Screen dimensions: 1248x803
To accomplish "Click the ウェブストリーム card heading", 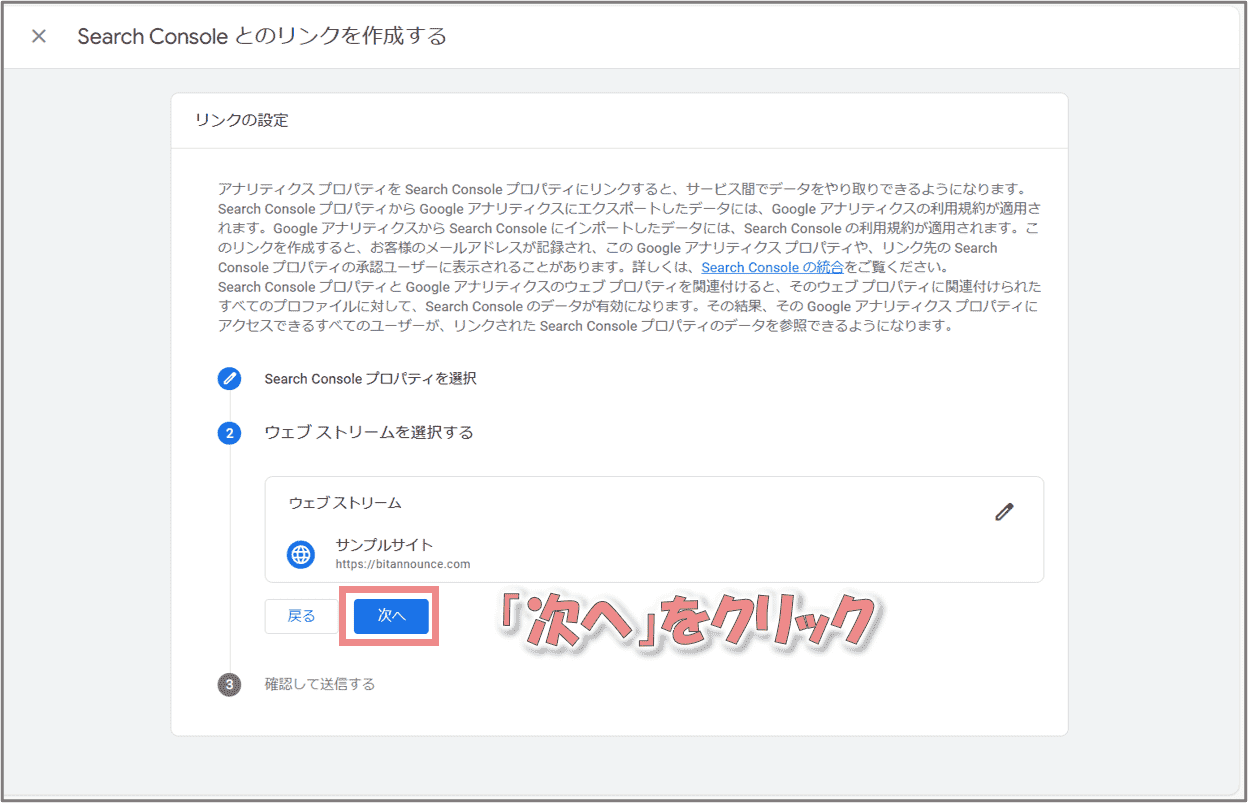I will [345, 503].
